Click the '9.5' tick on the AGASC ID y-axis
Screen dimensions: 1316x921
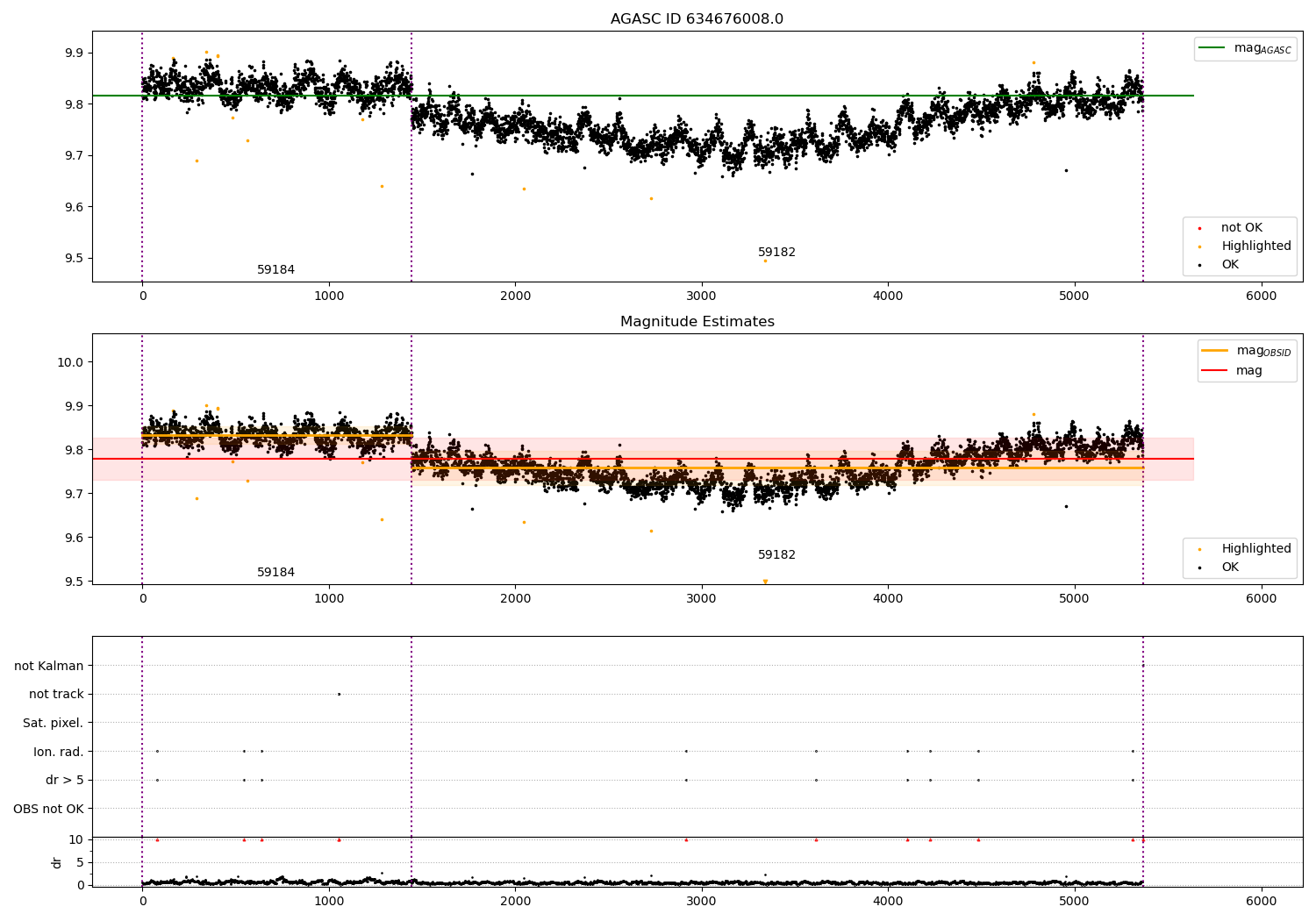(74, 259)
